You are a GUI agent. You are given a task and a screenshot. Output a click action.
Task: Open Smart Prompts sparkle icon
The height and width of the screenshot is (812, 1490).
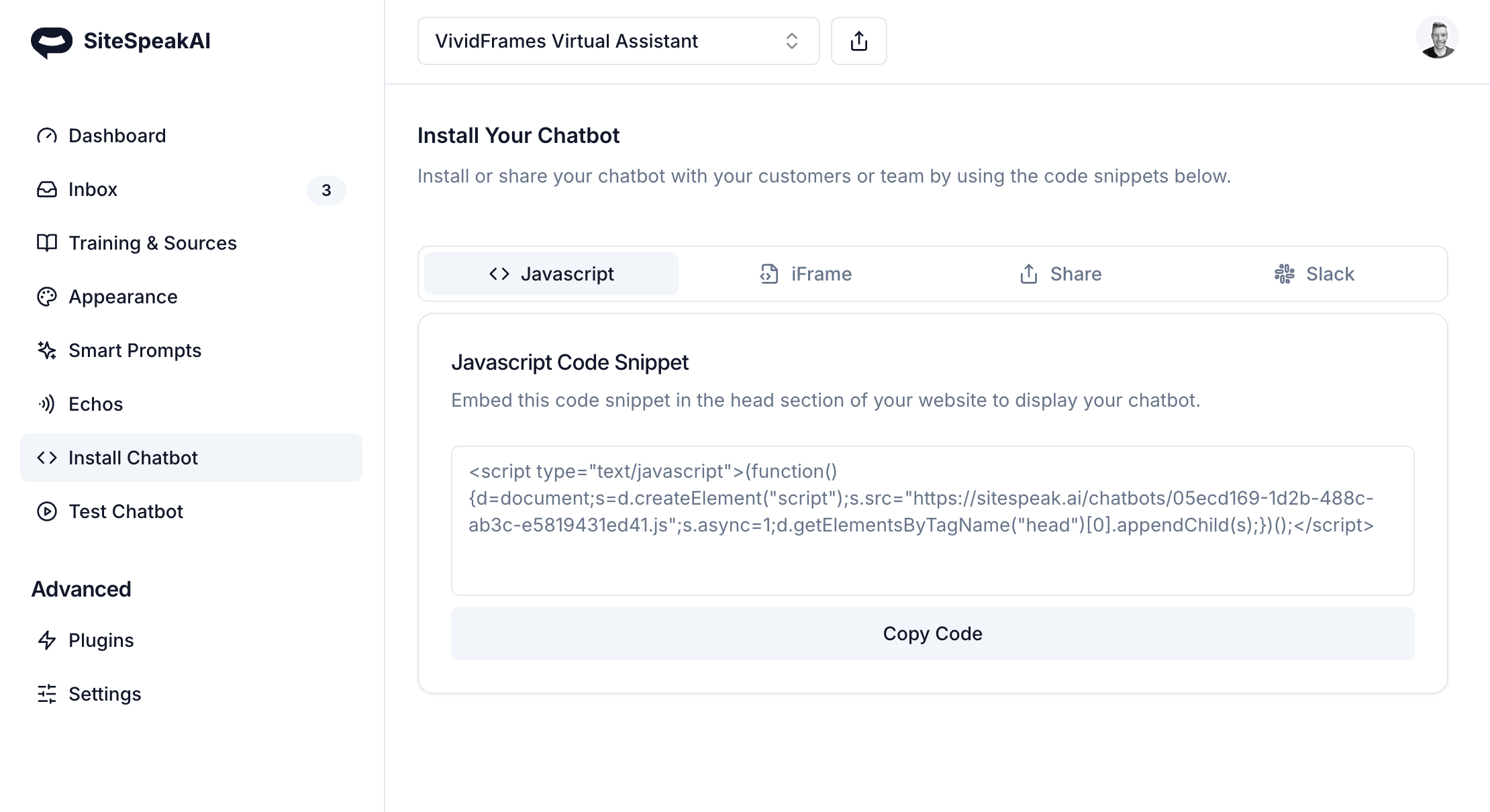click(x=47, y=350)
